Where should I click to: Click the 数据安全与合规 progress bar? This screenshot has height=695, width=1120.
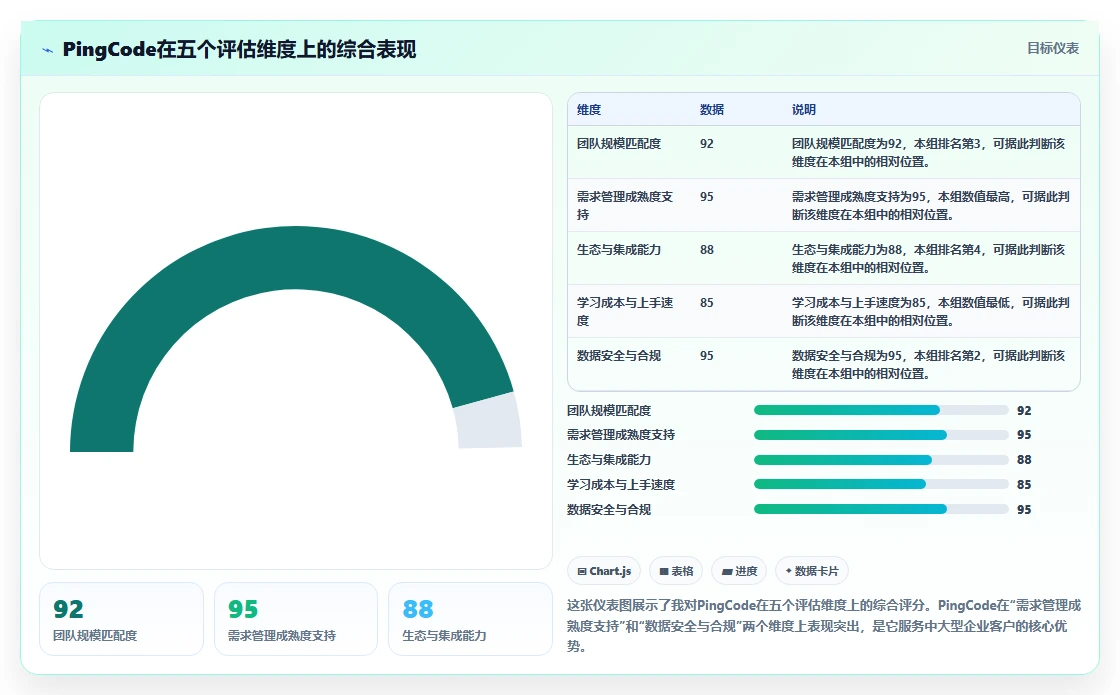click(x=881, y=509)
